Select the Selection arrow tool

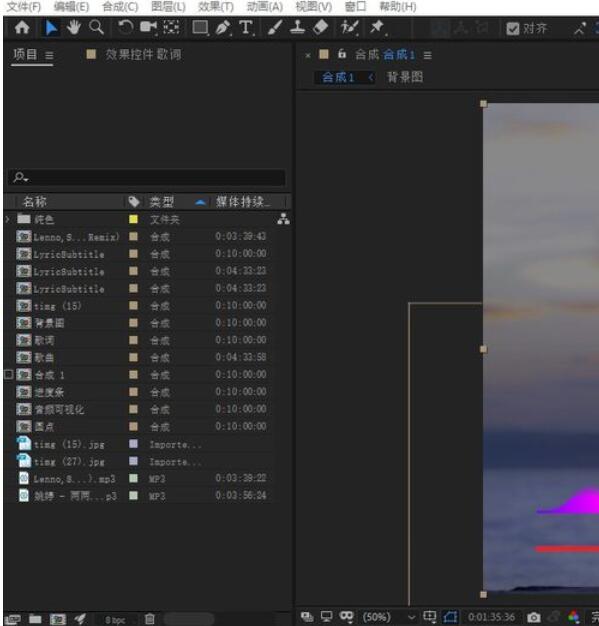tap(51, 28)
